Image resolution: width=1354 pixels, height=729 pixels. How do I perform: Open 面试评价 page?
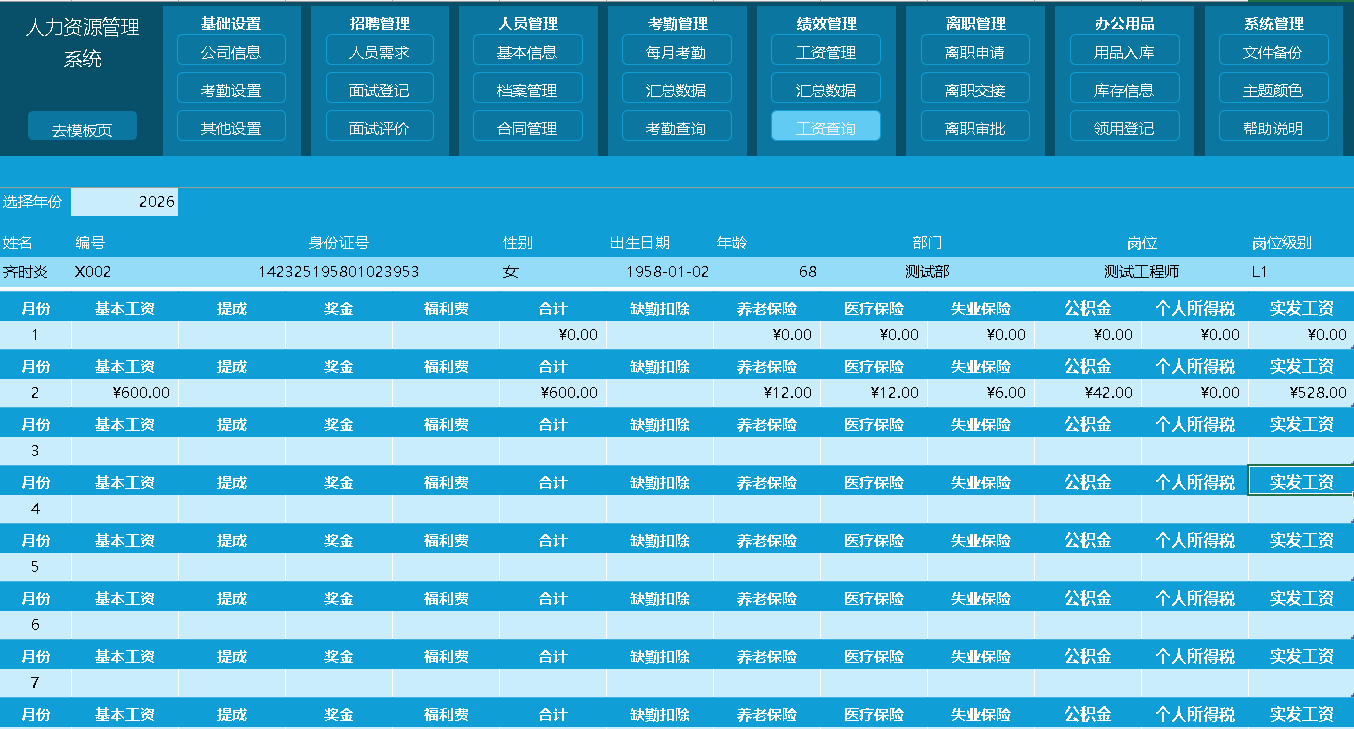(x=379, y=128)
